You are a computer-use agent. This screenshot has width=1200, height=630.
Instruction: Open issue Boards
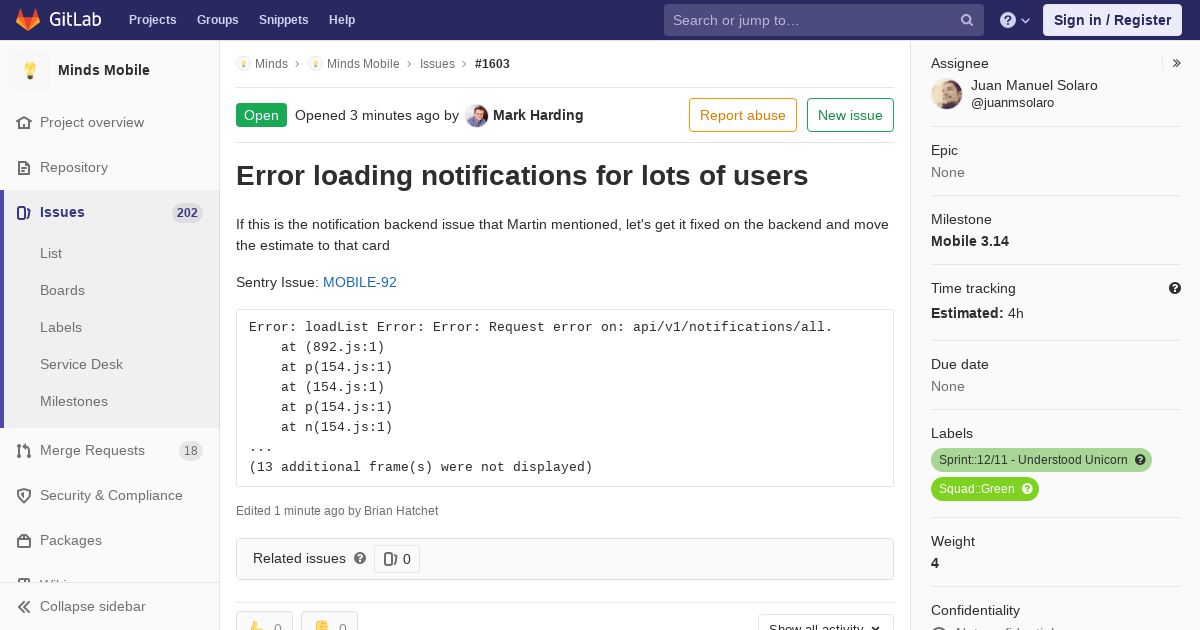pos(62,290)
